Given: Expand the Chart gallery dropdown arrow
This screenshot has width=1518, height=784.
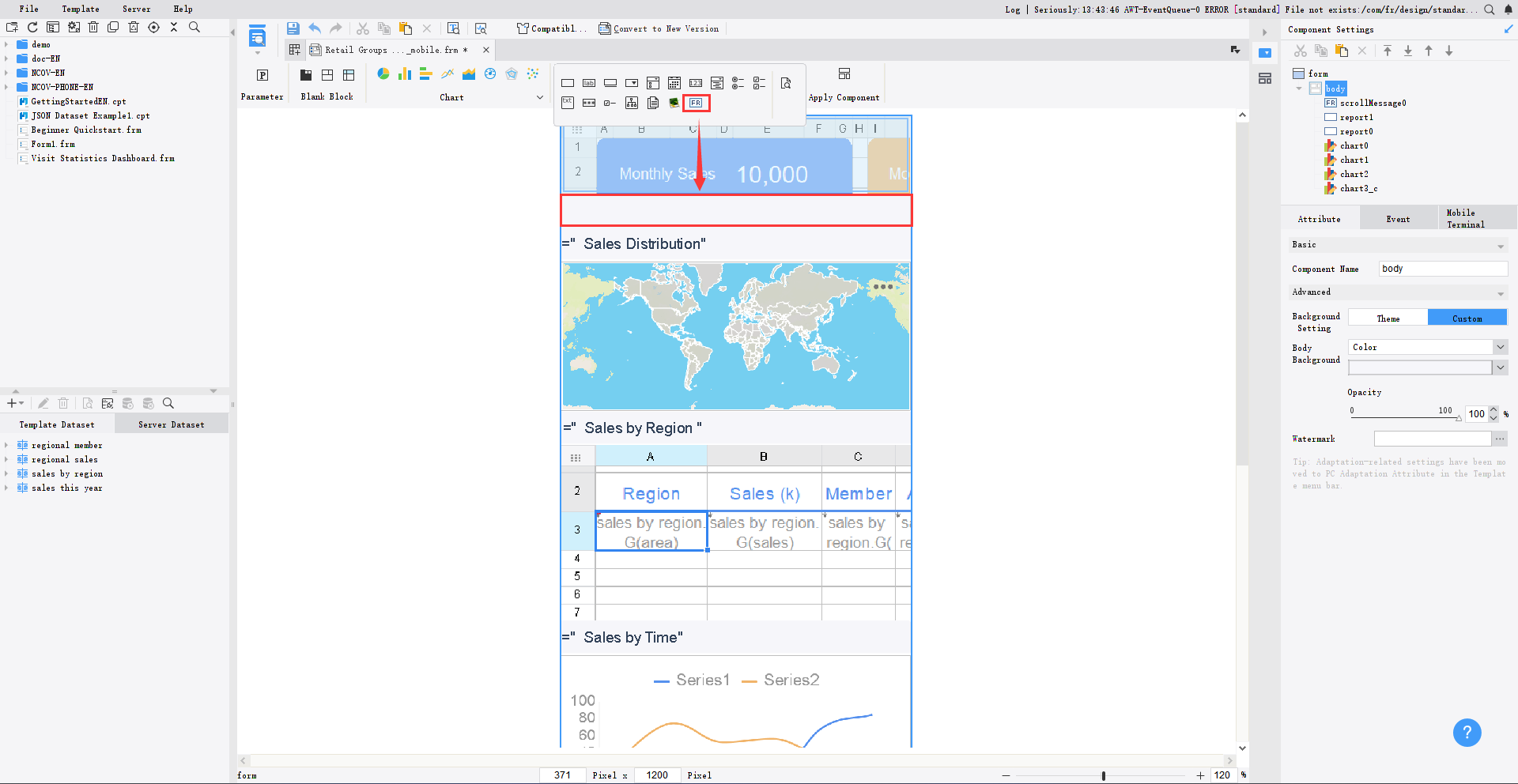Looking at the screenshot, I should pyautogui.click(x=540, y=97).
